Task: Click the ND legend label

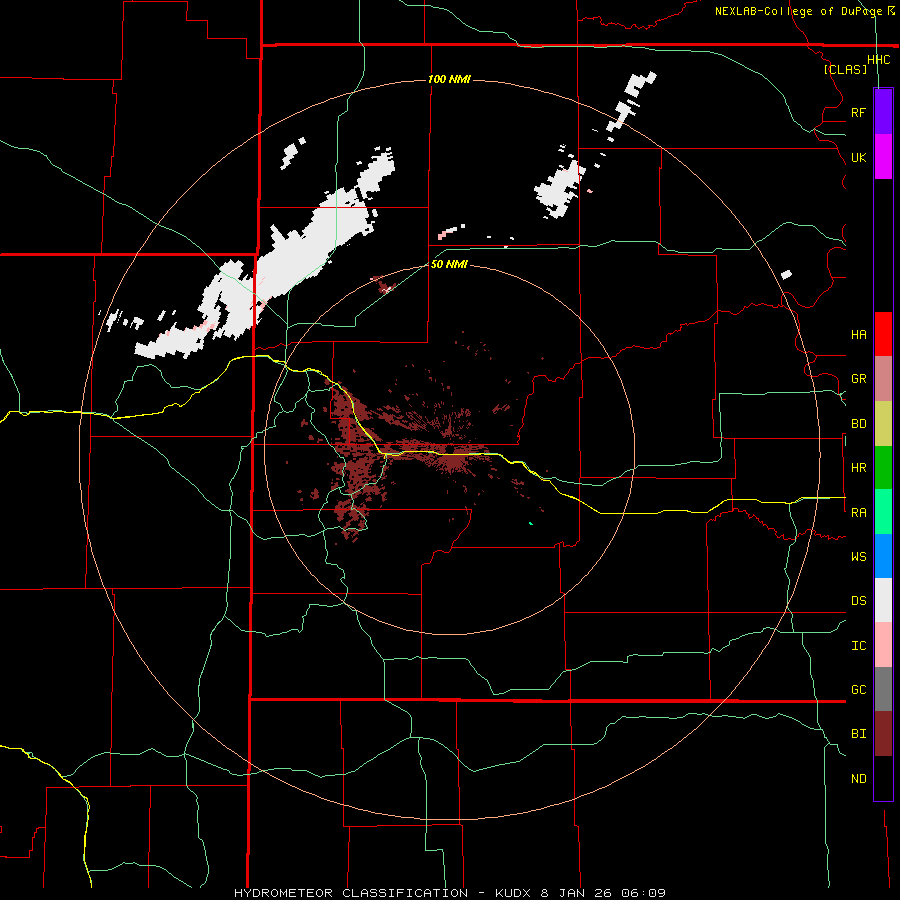Action: point(858,779)
